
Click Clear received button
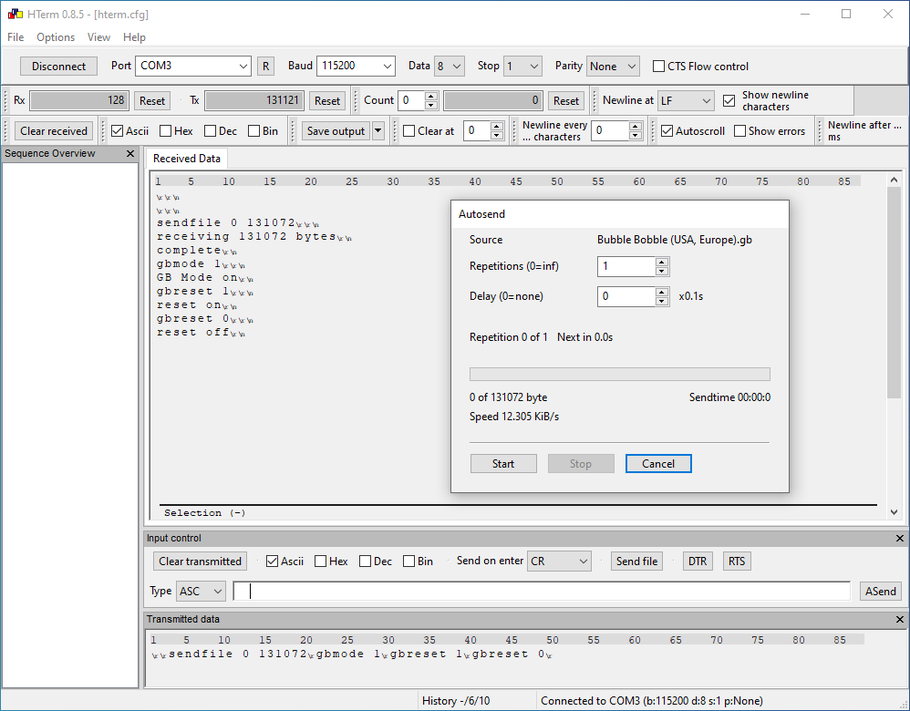pyautogui.click(x=53, y=131)
